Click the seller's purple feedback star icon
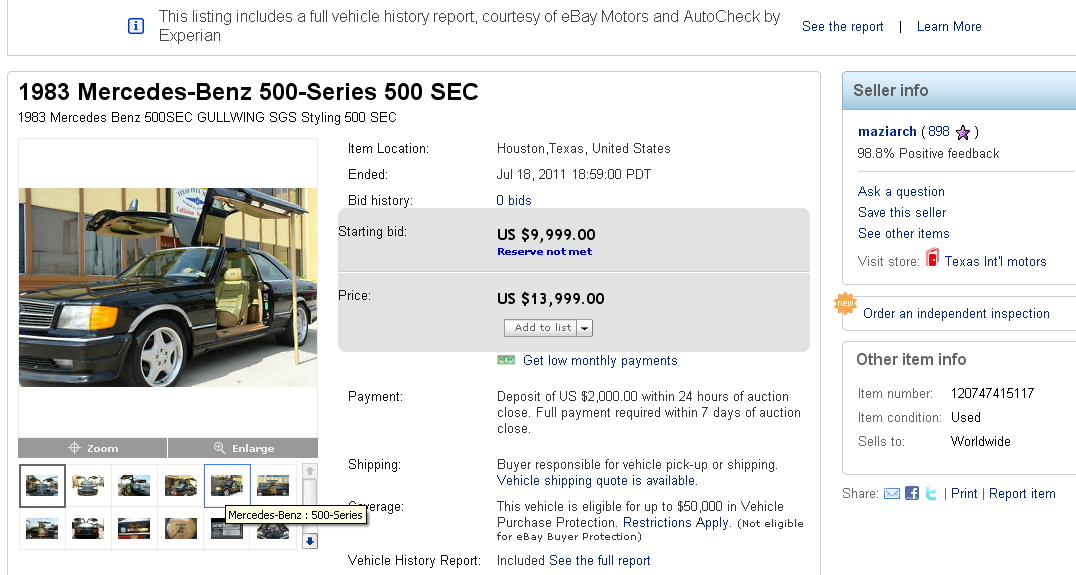The width and height of the screenshot is (1076, 575). [x=963, y=132]
